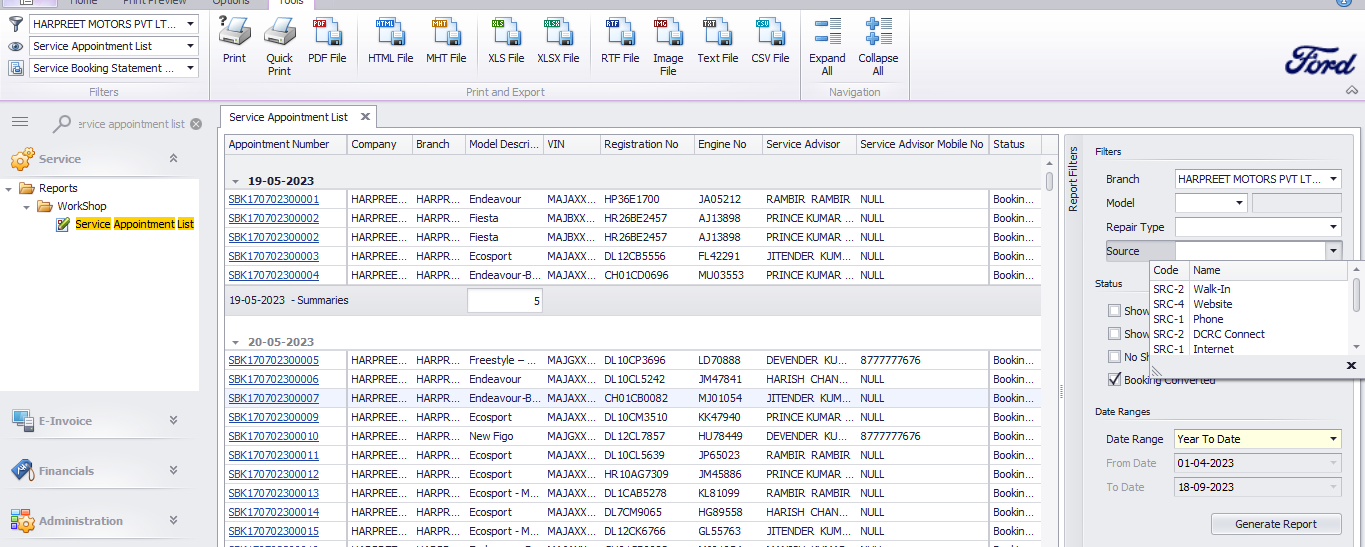
Task: Open appointment link SBK170702300012
Action: coord(273,474)
